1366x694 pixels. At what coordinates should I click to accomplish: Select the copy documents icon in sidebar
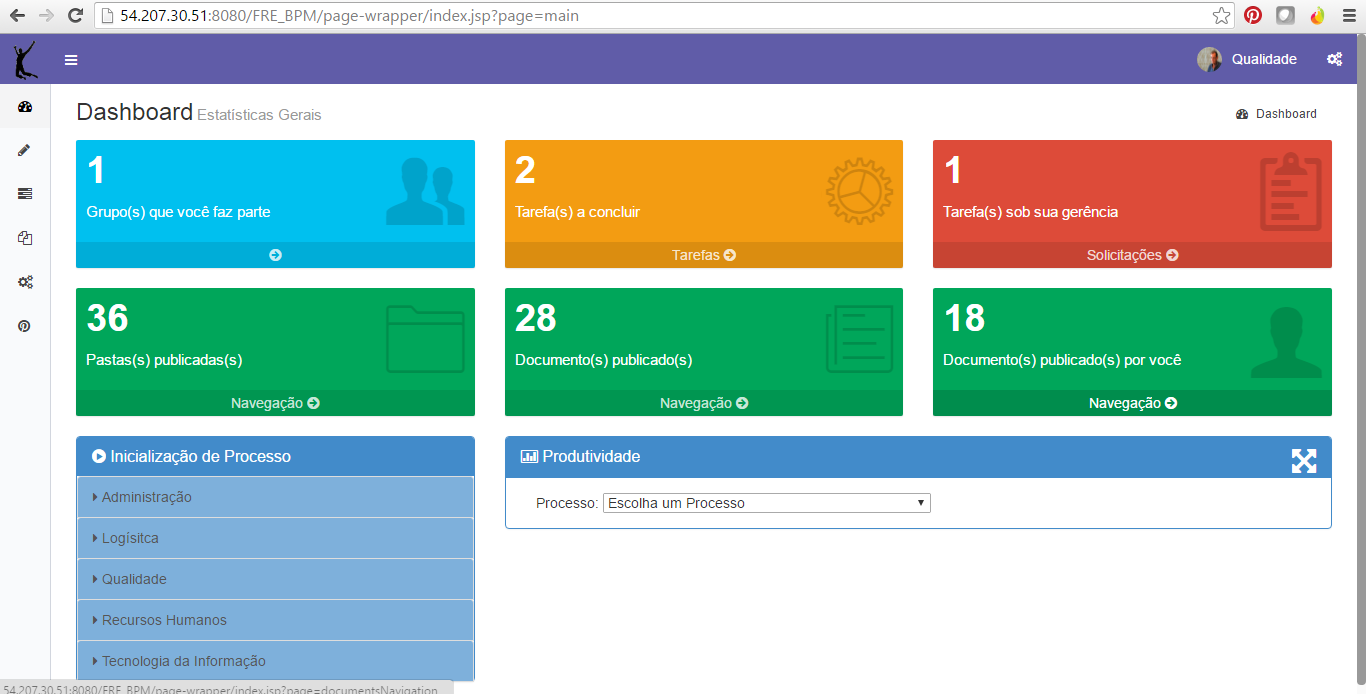[25, 238]
